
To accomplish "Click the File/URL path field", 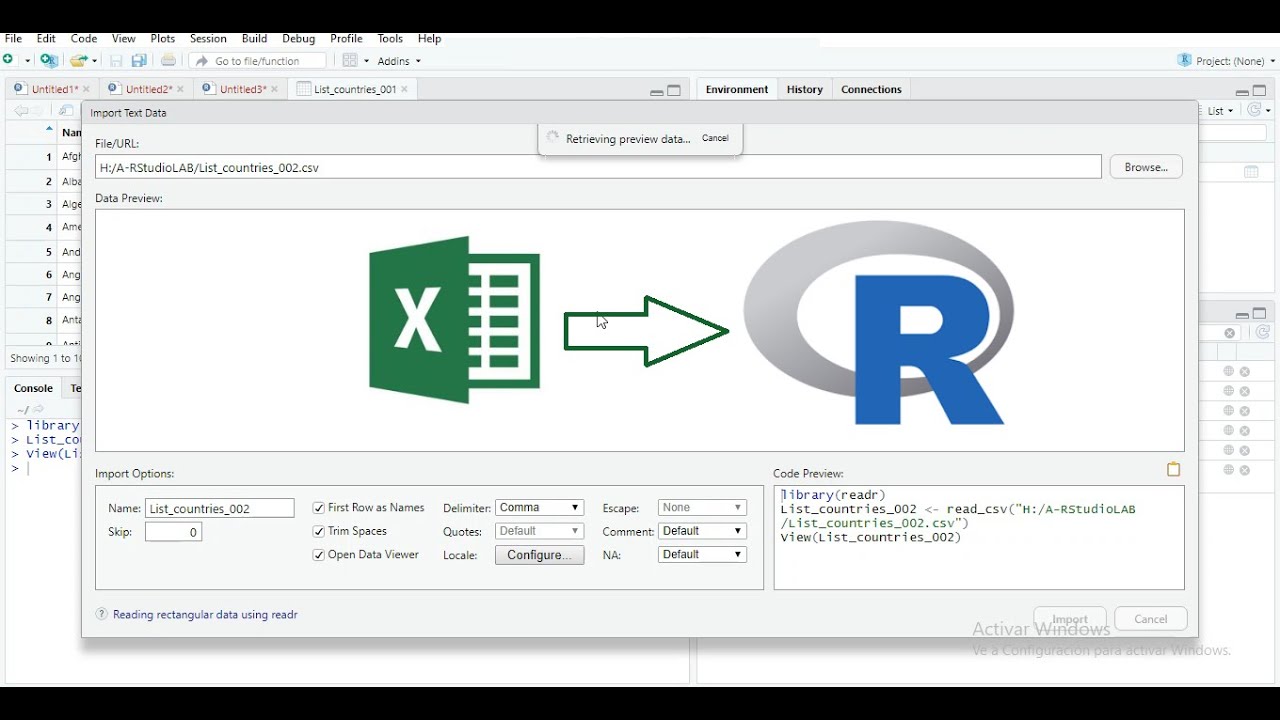I will [x=598, y=167].
